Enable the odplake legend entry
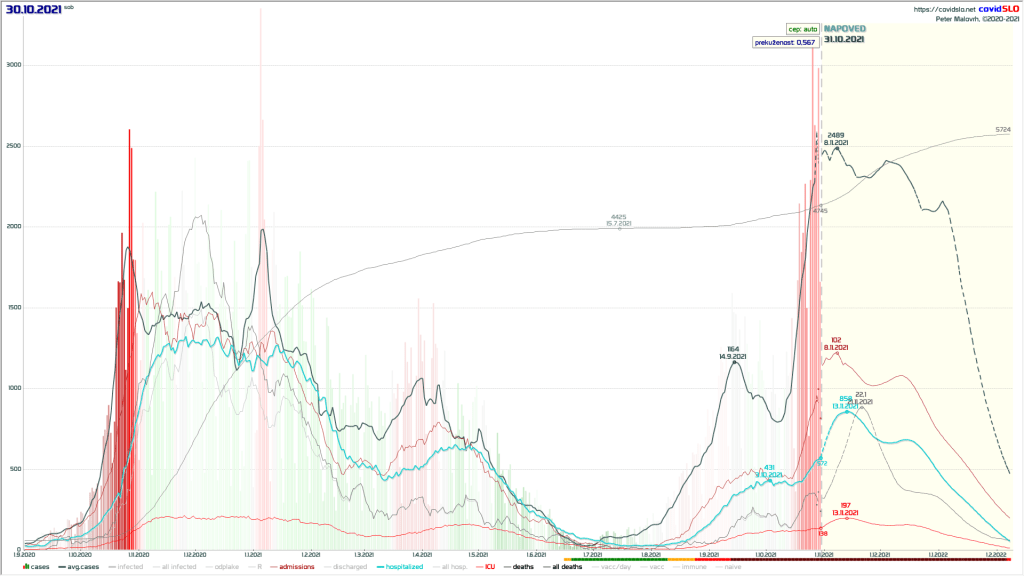Image resolution: width=1024 pixels, height=576 pixels. [x=224, y=567]
